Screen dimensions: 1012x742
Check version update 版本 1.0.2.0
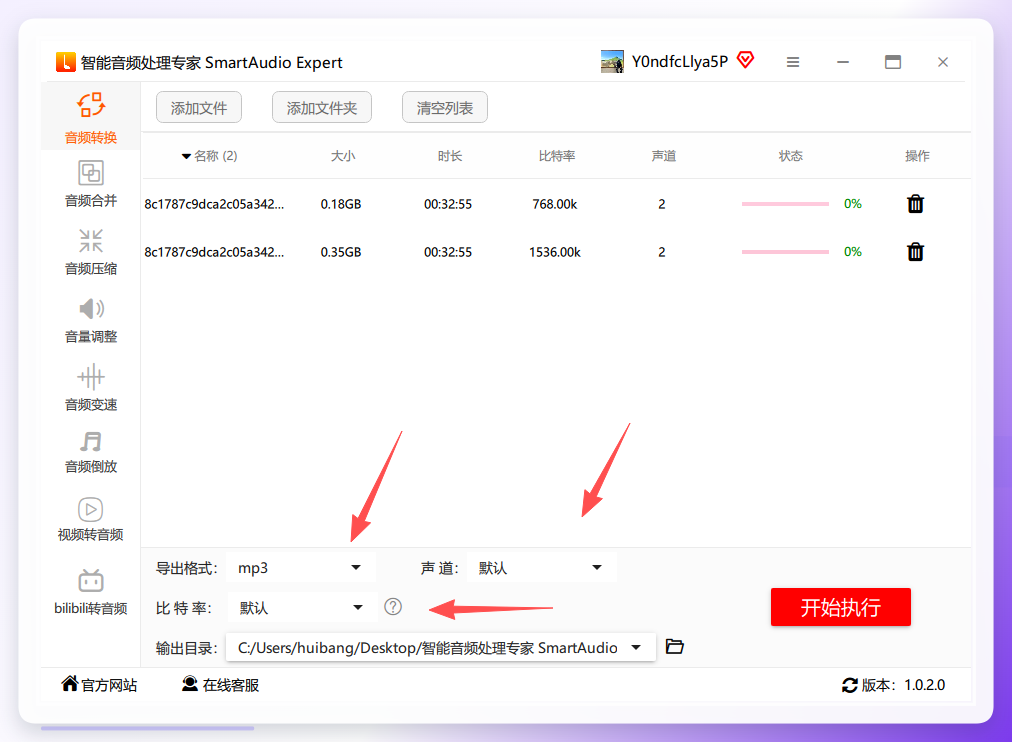pos(894,685)
